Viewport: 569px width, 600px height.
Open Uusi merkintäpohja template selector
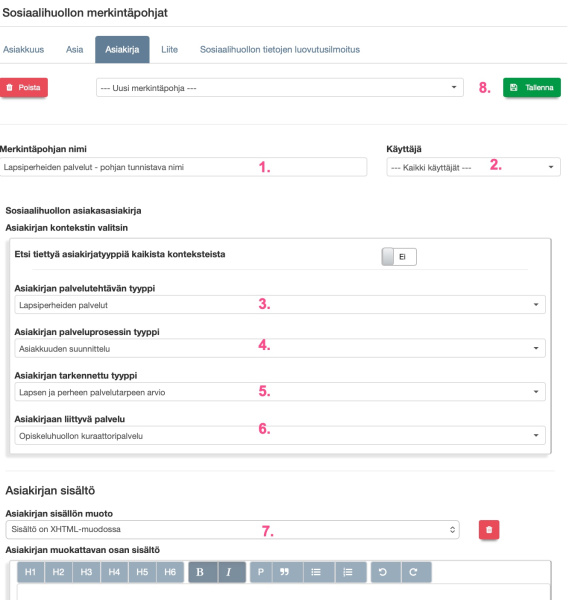(280, 88)
